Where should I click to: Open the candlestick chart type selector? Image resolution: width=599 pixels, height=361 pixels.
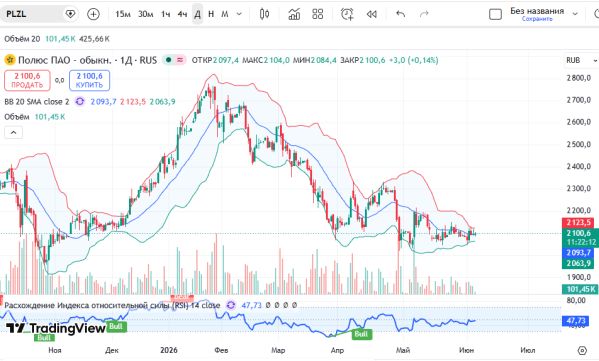(264, 14)
